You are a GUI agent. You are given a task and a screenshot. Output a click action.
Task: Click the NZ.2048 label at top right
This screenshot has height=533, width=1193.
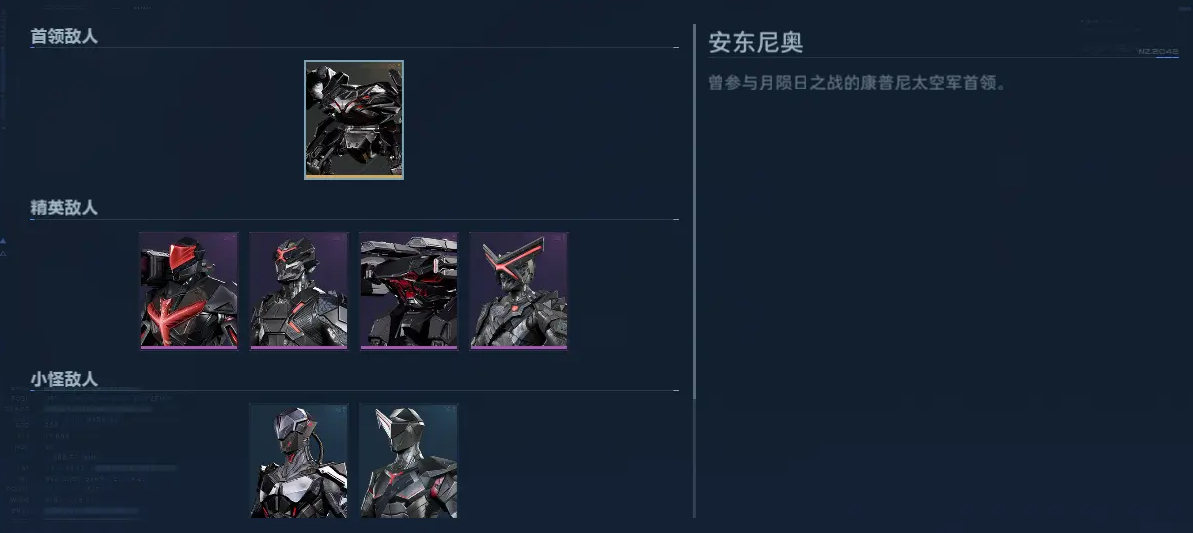1158,51
